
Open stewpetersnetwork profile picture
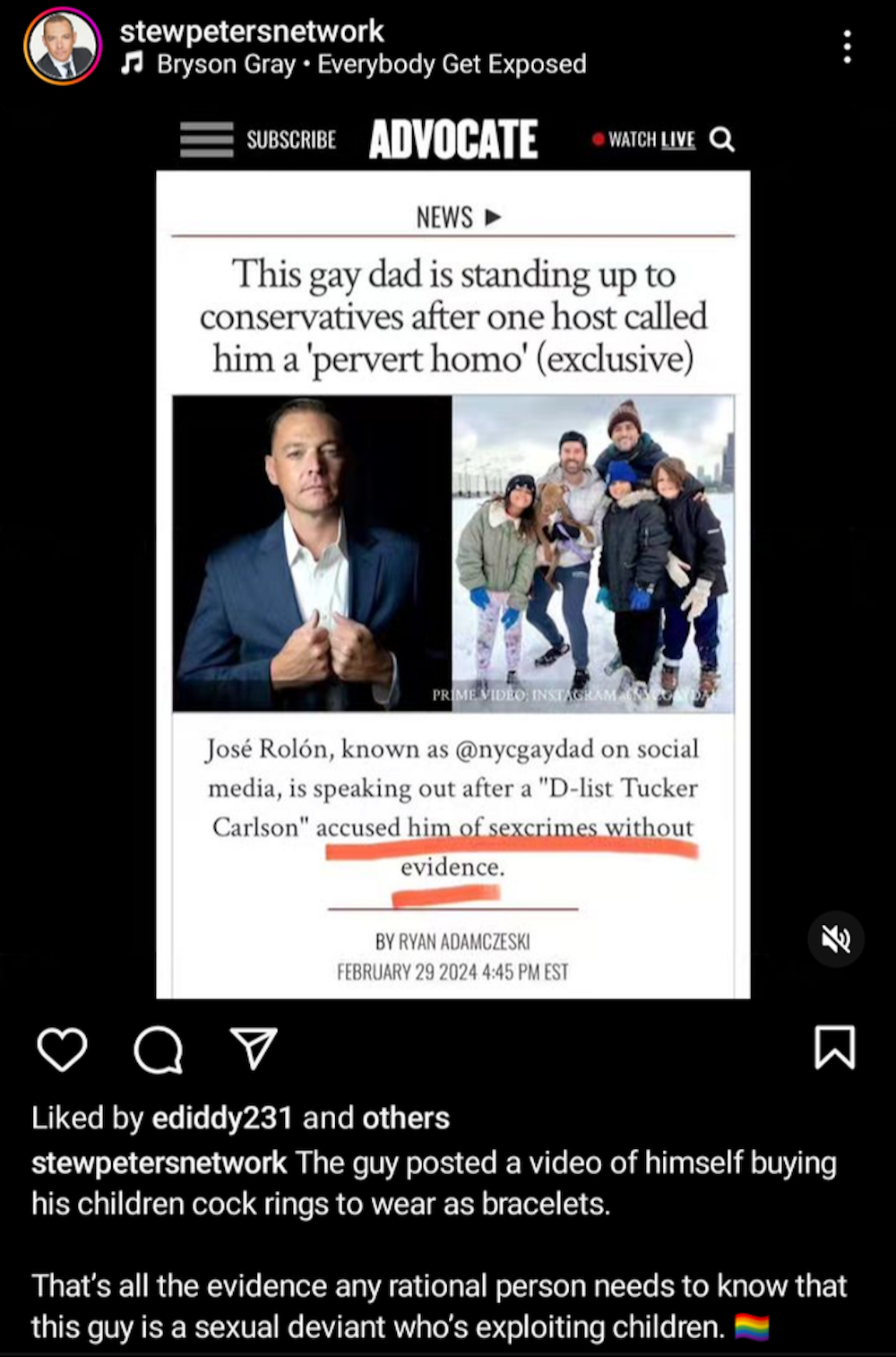pyautogui.click(x=63, y=46)
